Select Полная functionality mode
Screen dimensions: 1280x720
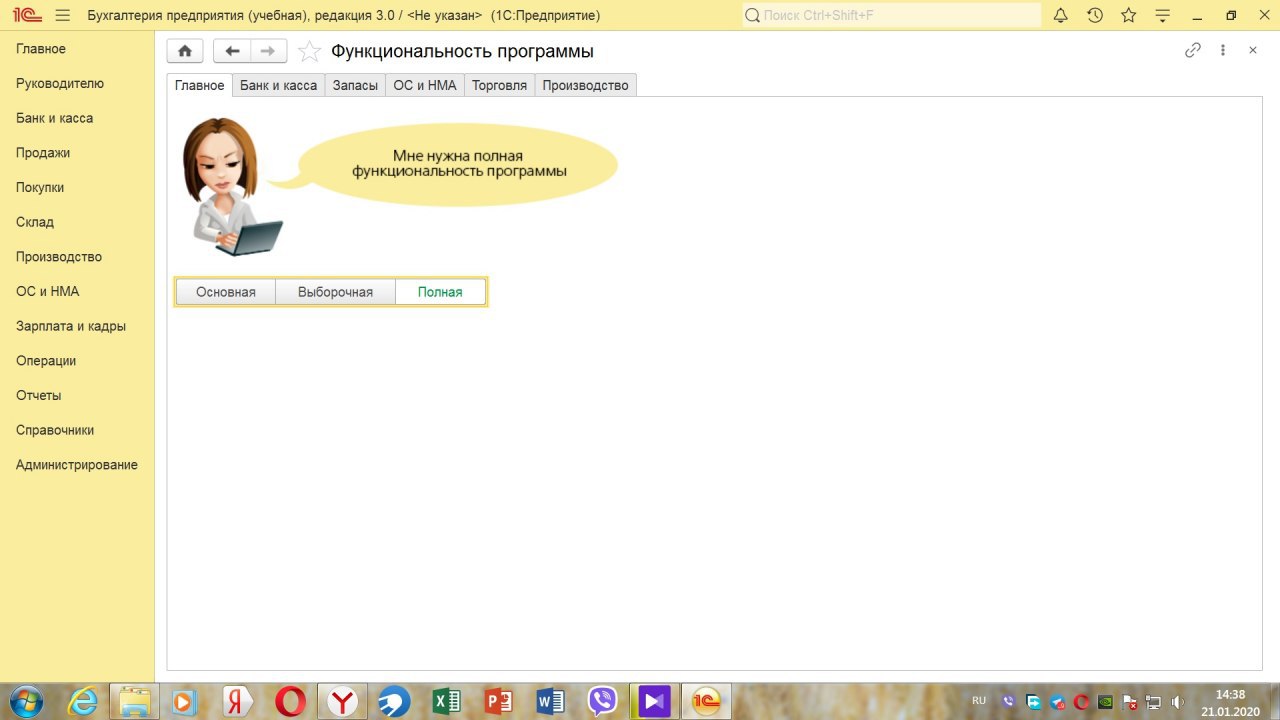tap(440, 292)
